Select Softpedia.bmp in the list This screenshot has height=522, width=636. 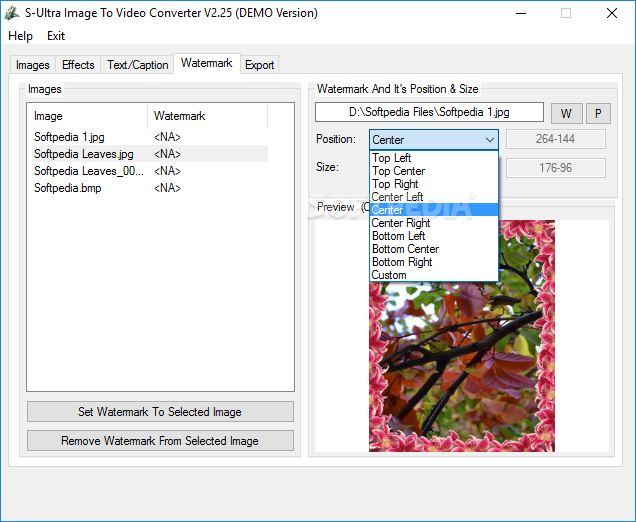pyautogui.click(x=150, y=188)
